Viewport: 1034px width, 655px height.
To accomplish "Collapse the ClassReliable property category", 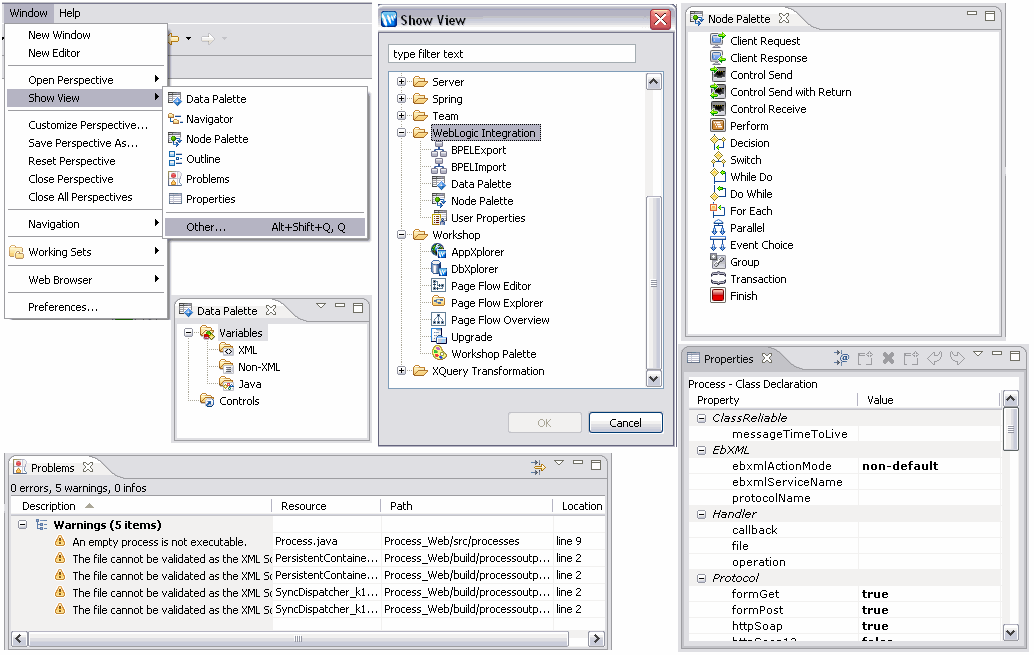I will point(702,418).
